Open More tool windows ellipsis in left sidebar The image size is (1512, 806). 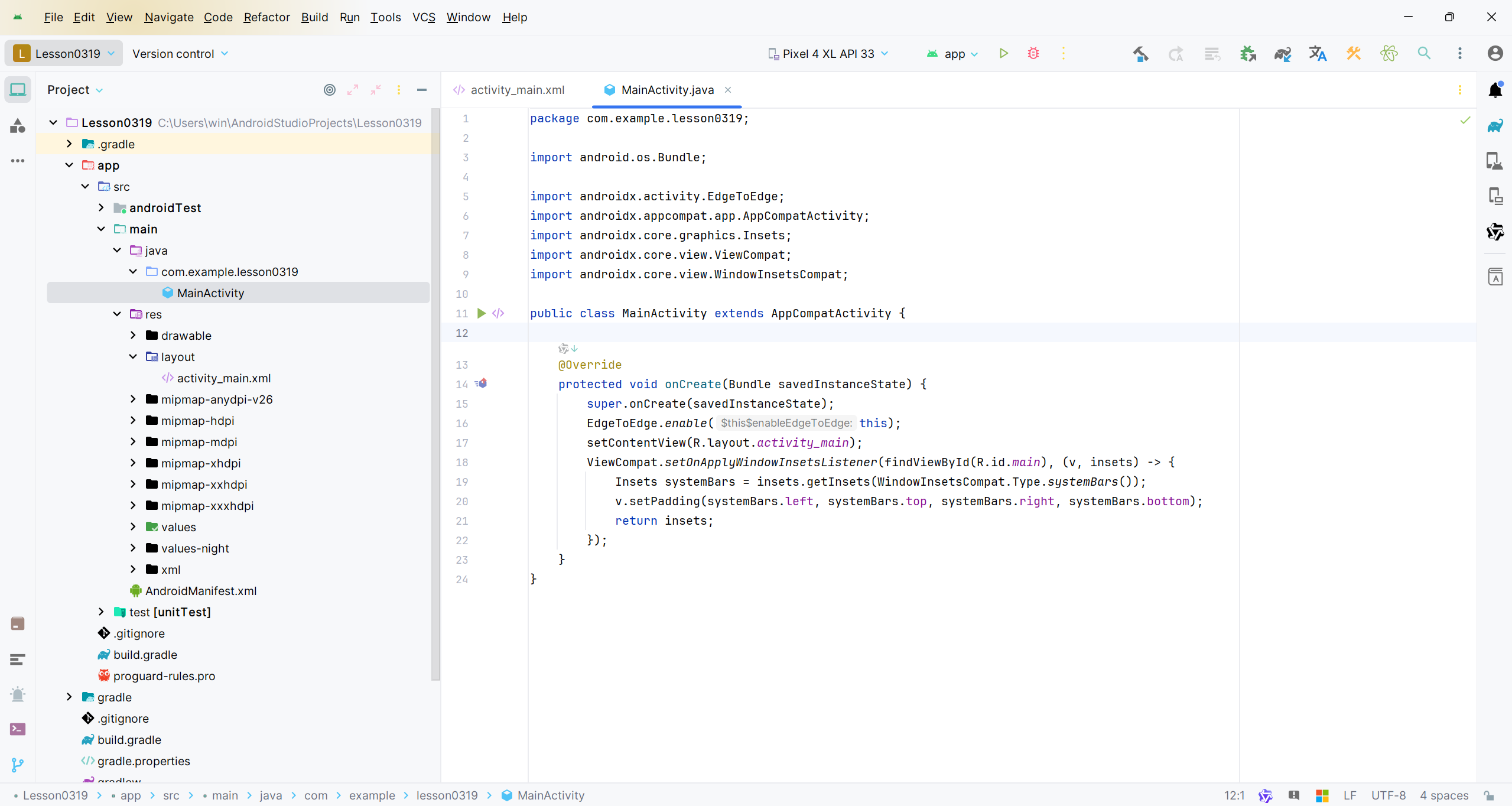[x=18, y=161]
